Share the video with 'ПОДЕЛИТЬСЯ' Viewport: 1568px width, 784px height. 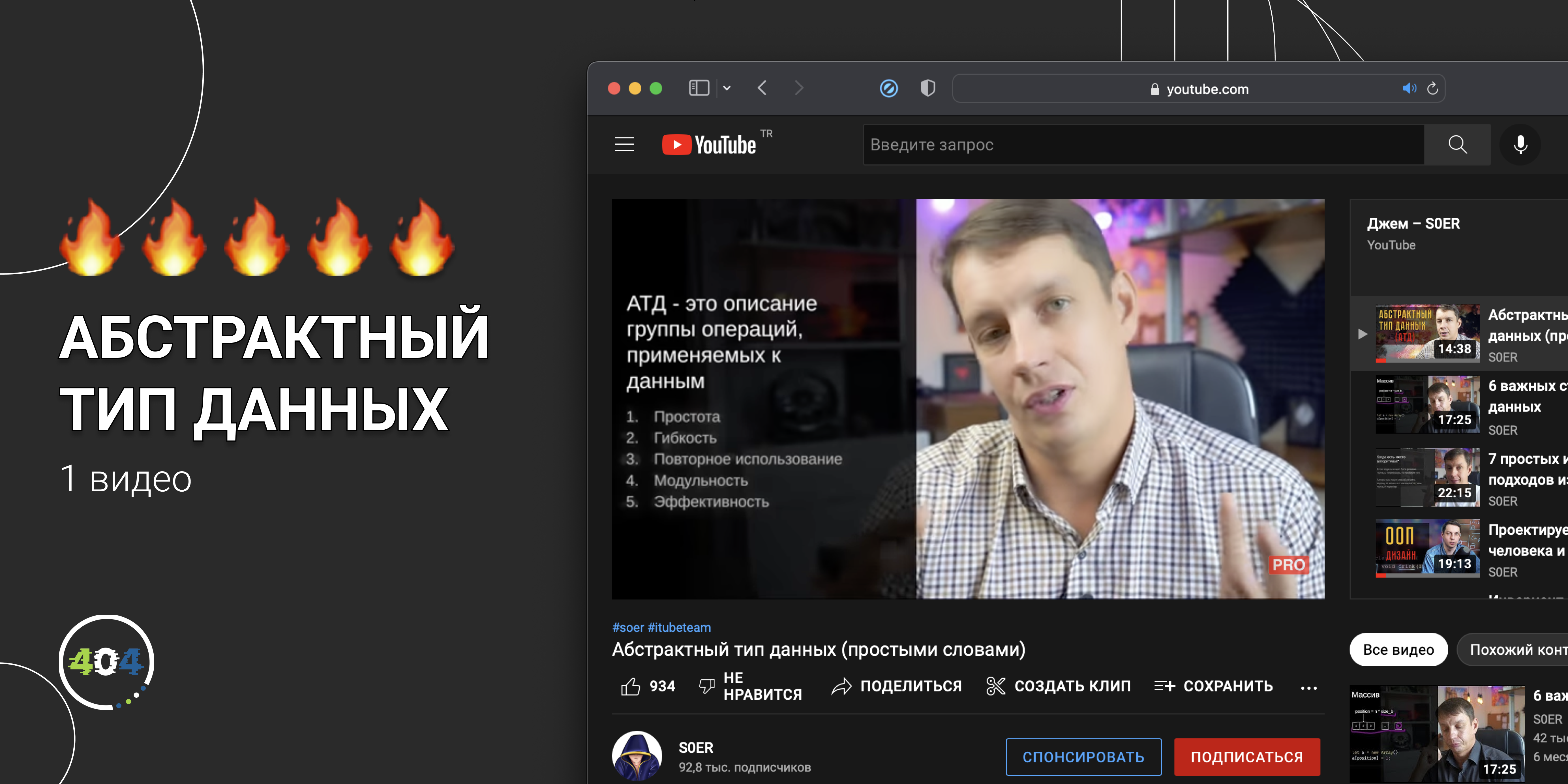(x=897, y=686)
